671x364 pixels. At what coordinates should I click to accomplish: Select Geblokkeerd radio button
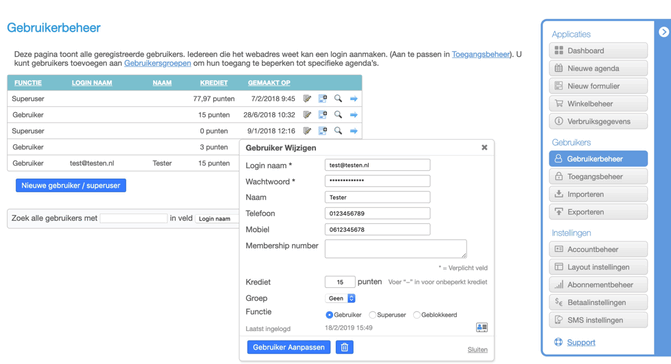[416, 315]
